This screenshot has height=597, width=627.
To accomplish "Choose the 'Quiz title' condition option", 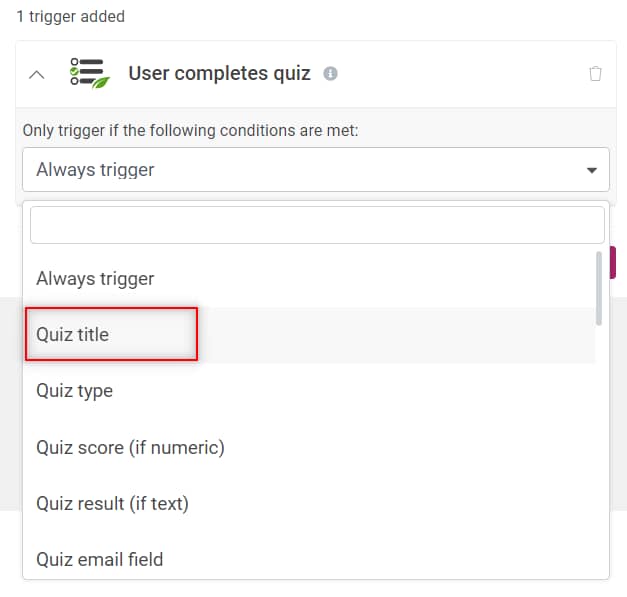I will pos(73,335).
